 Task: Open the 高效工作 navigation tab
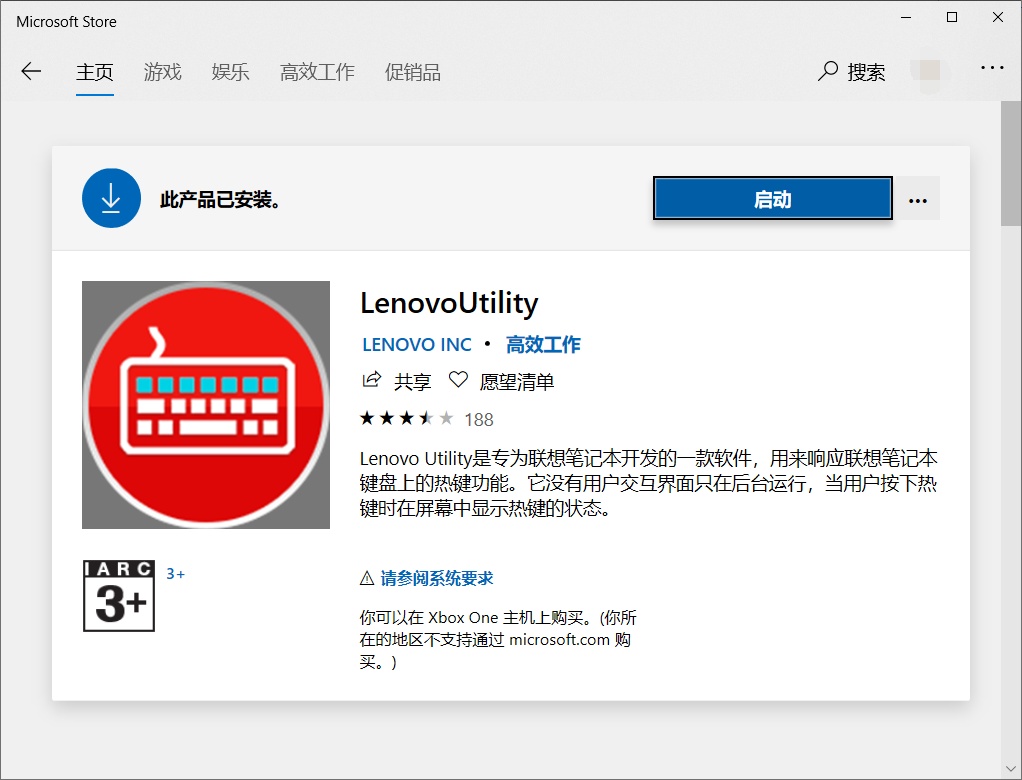[317, 72]
